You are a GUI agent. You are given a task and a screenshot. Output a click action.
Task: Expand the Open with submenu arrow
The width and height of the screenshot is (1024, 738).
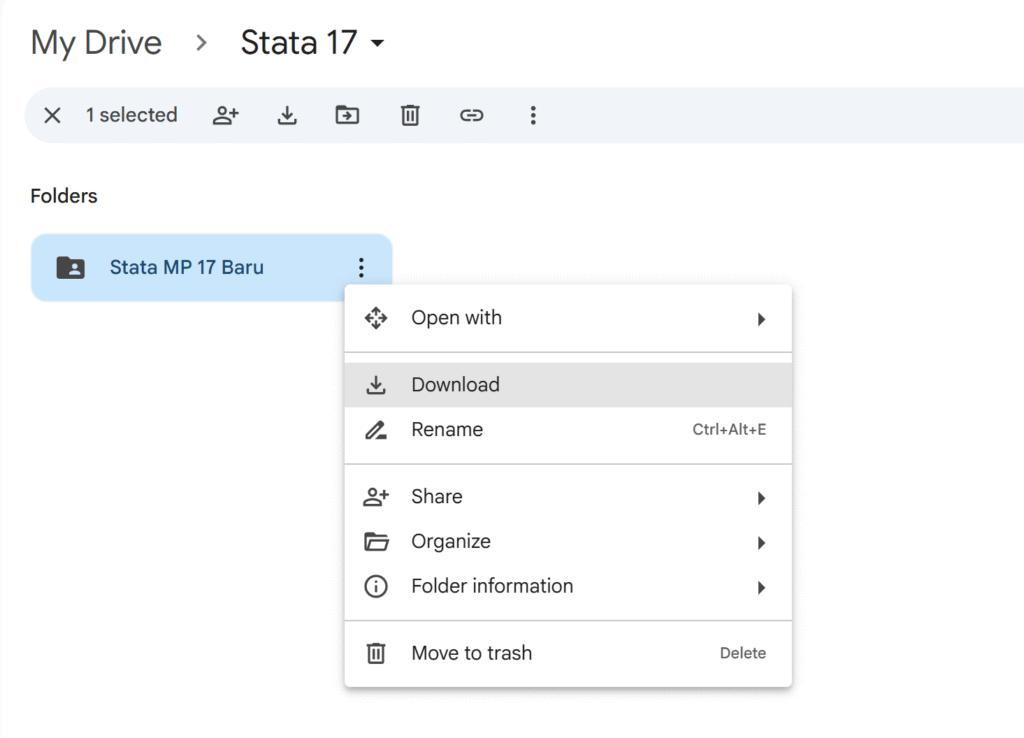(761, 319)
